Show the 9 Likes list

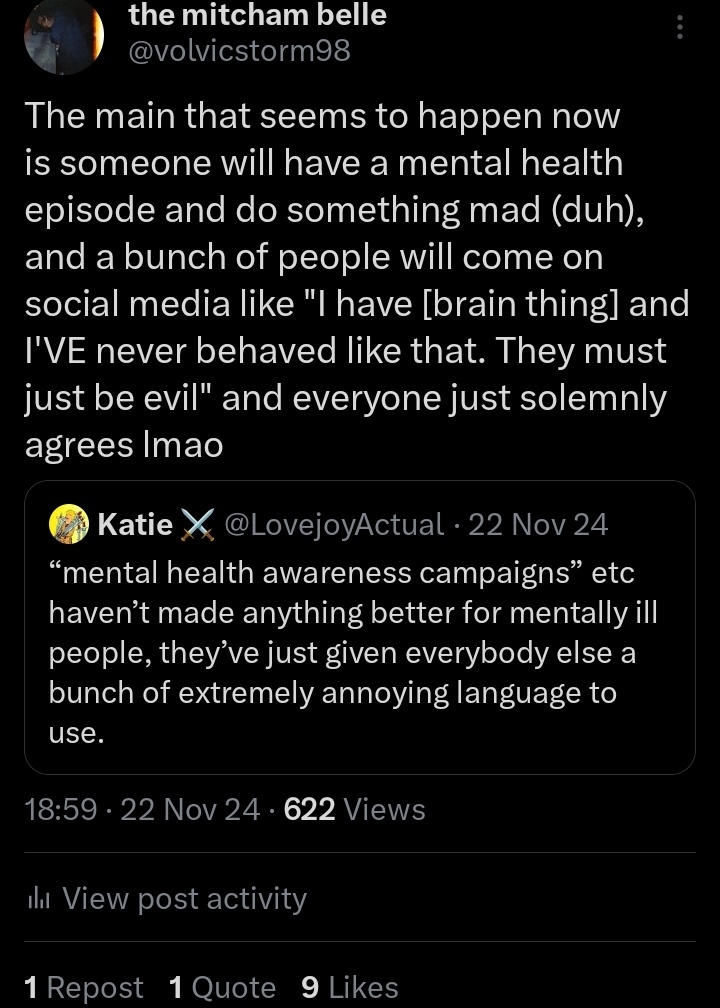pos(349,988)
